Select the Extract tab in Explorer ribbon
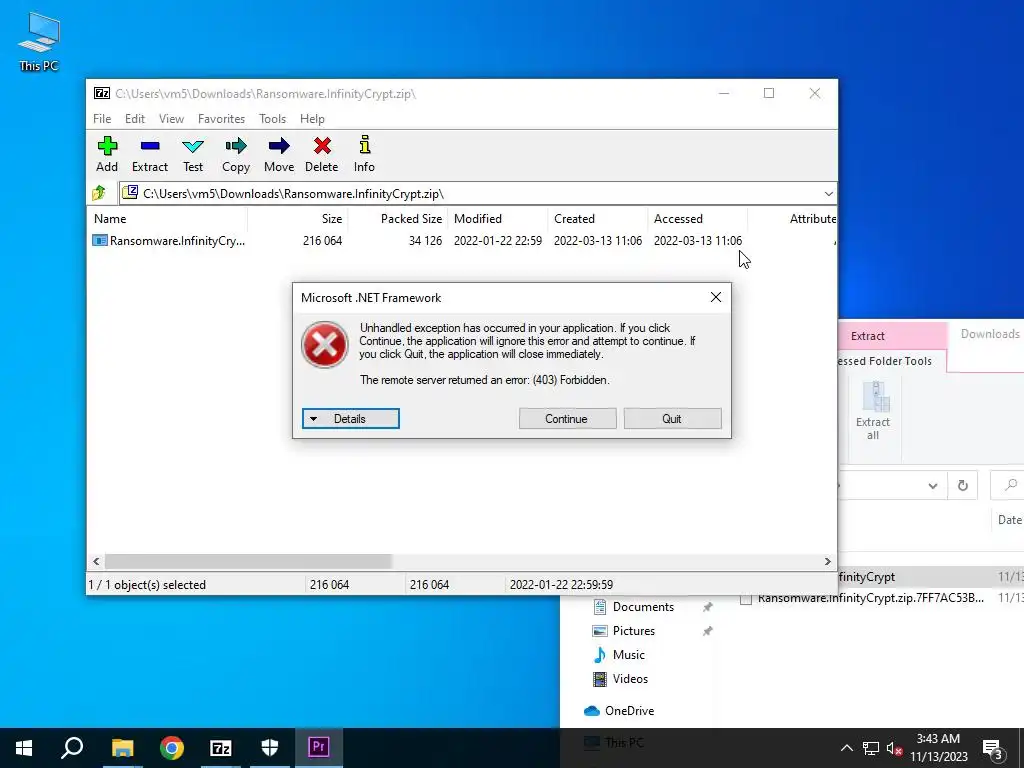The image size is (1024, 768). pos(867,336)
